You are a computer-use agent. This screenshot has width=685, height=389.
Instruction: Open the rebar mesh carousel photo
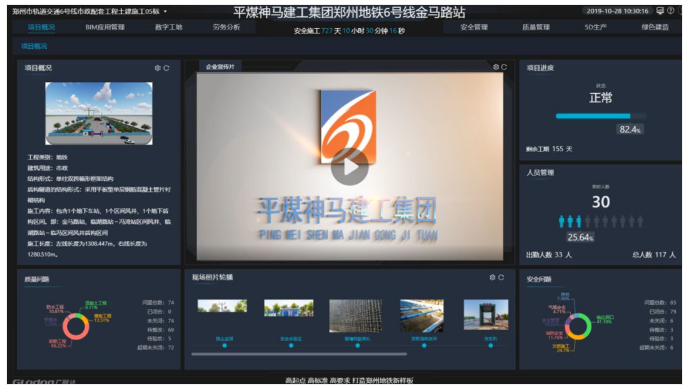tap(356, 316)
